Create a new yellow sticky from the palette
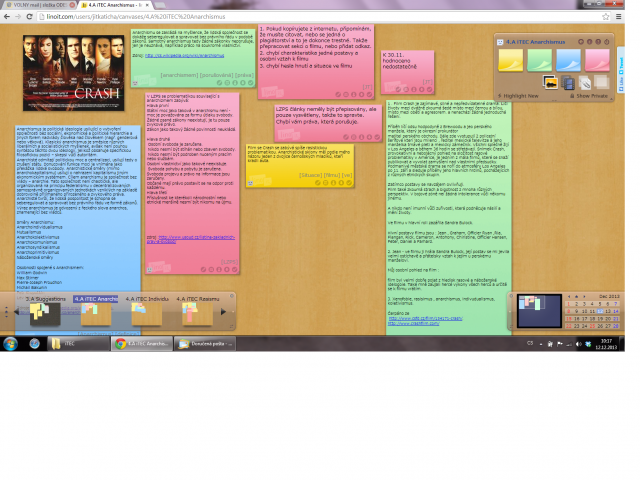The image size is (640, 480). [510, 60]
